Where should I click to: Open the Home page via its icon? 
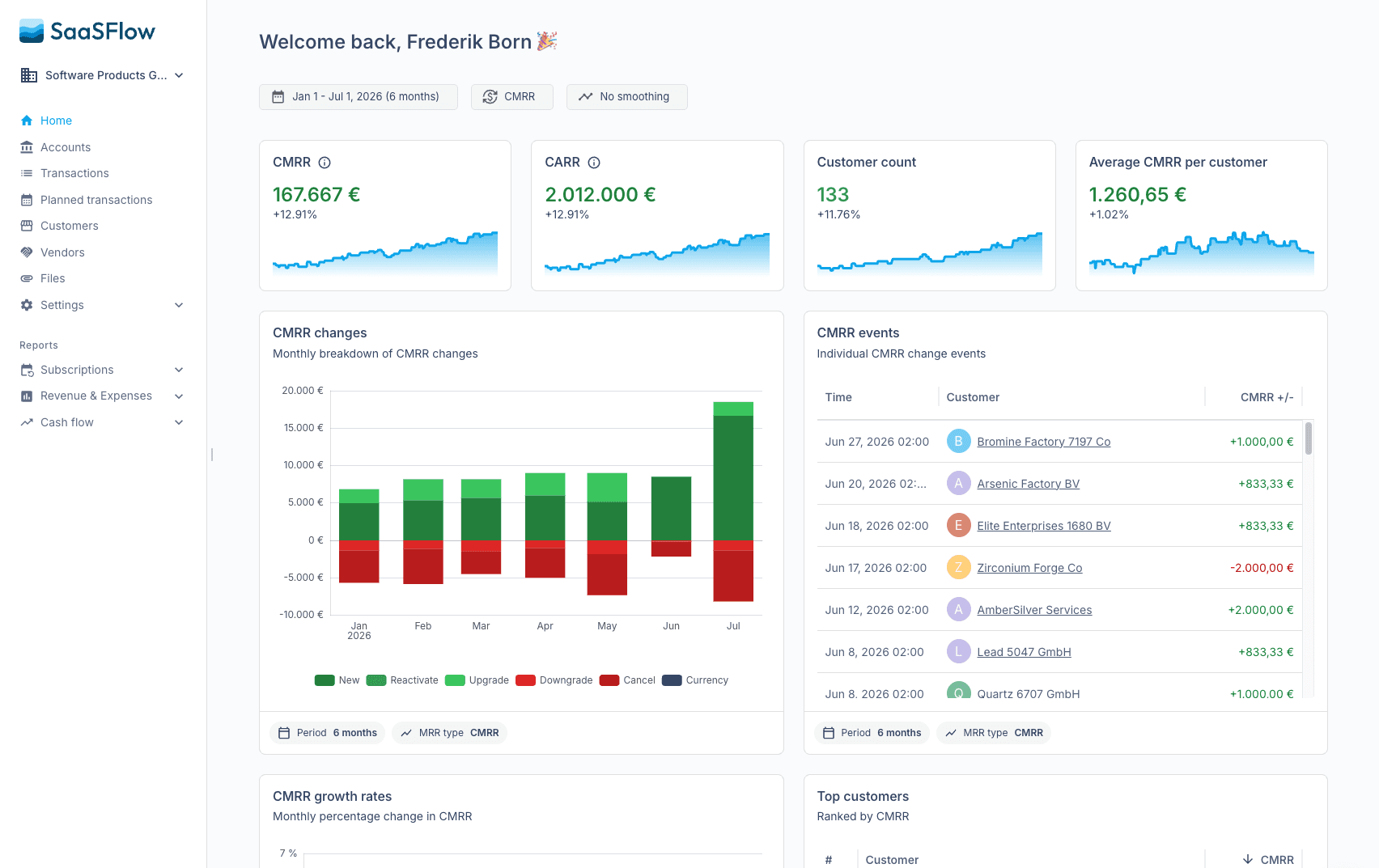27,121
